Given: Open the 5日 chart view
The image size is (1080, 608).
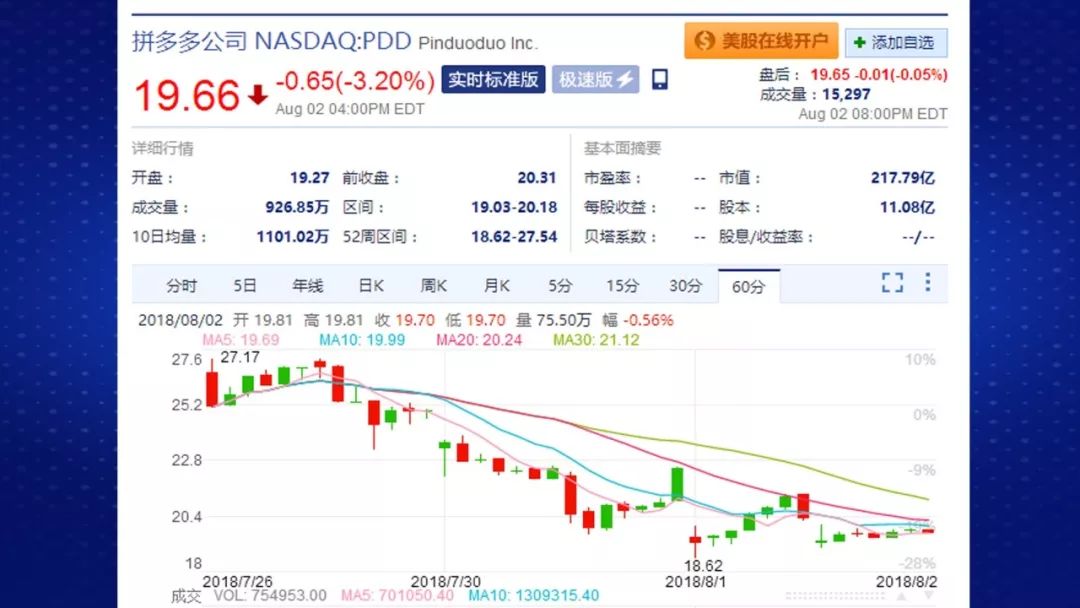Looking at the screenshot, I should [242, 285].
